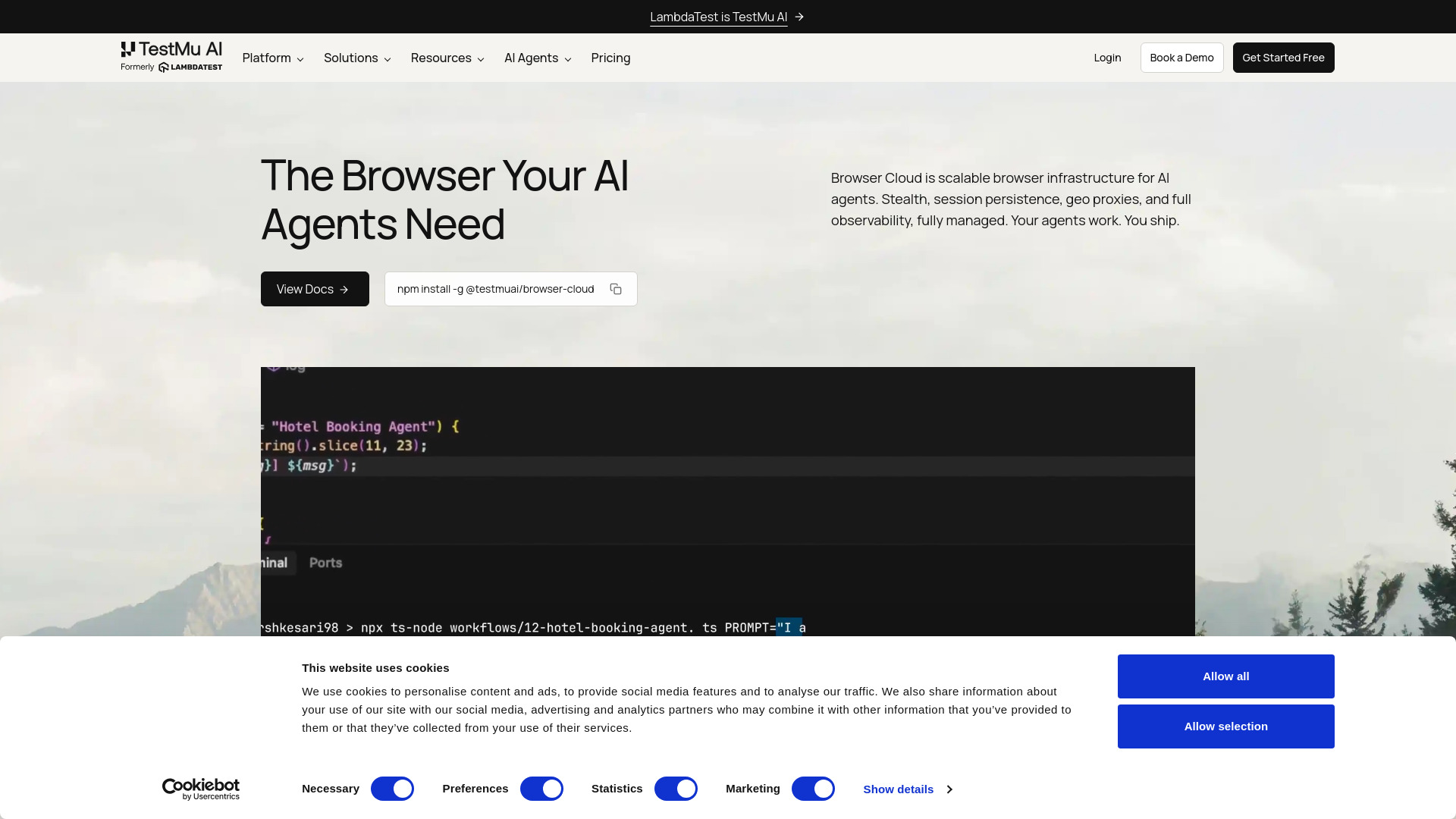Go to the Pricing page
The width and height of the screenshot is (1456, 819).
pos(610,58)
